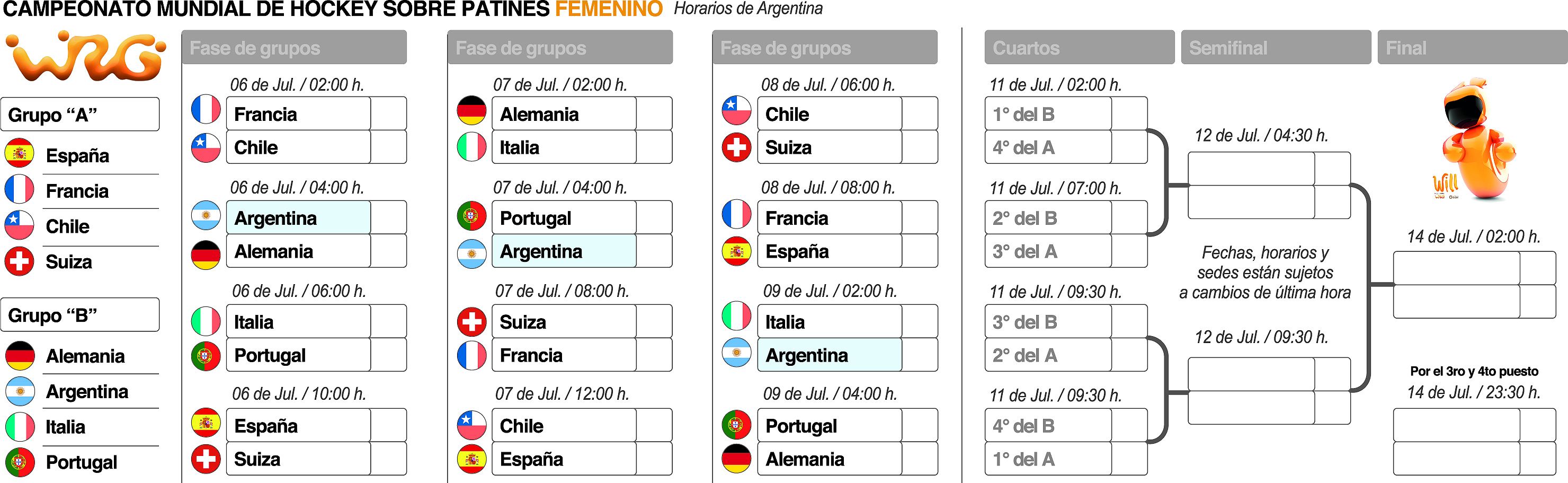Click the WRG logo at top left
Viewport: 1568px width, 483px height.
85,57
